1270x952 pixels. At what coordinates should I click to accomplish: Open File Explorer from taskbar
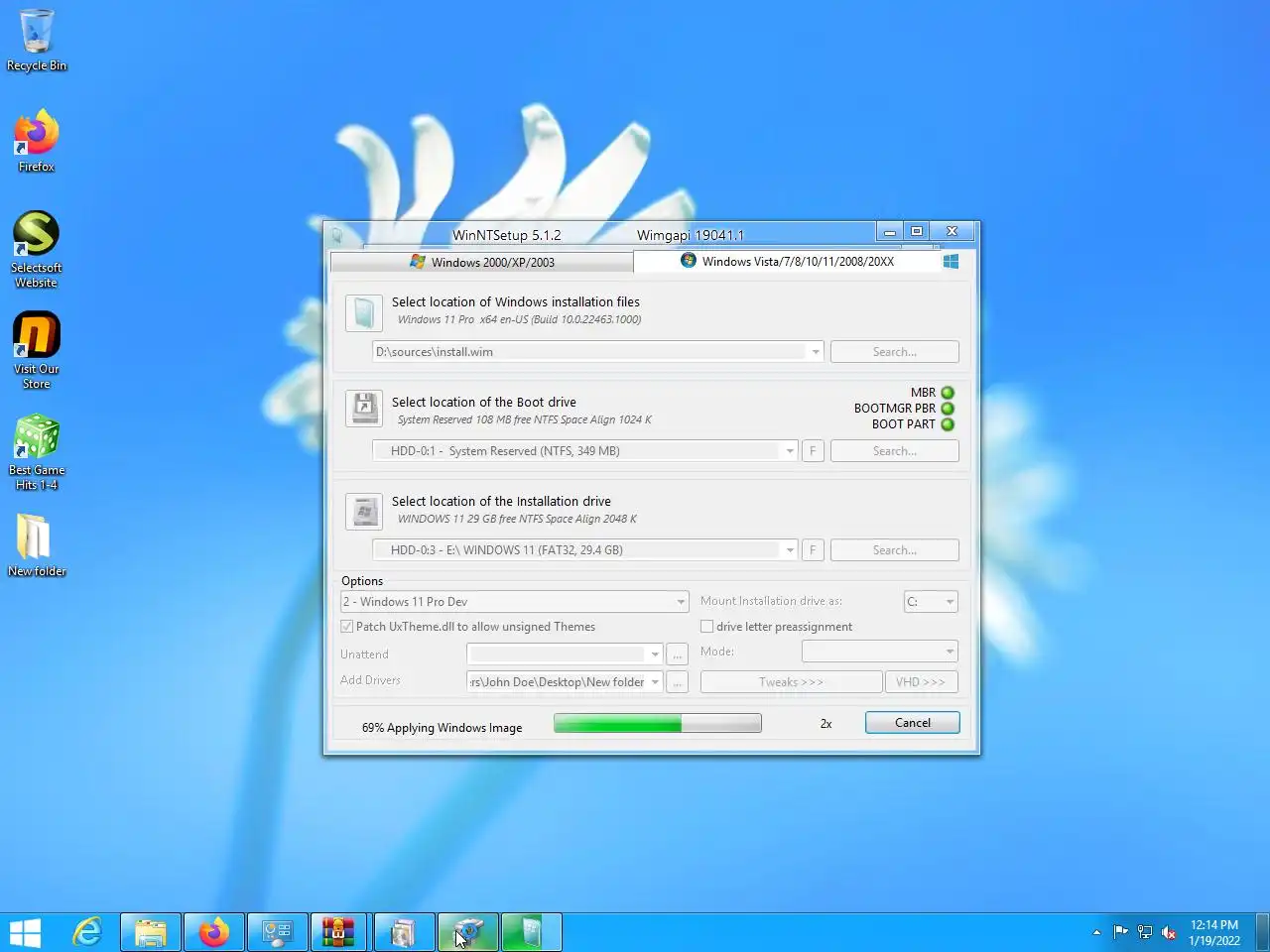pos(151,932)
